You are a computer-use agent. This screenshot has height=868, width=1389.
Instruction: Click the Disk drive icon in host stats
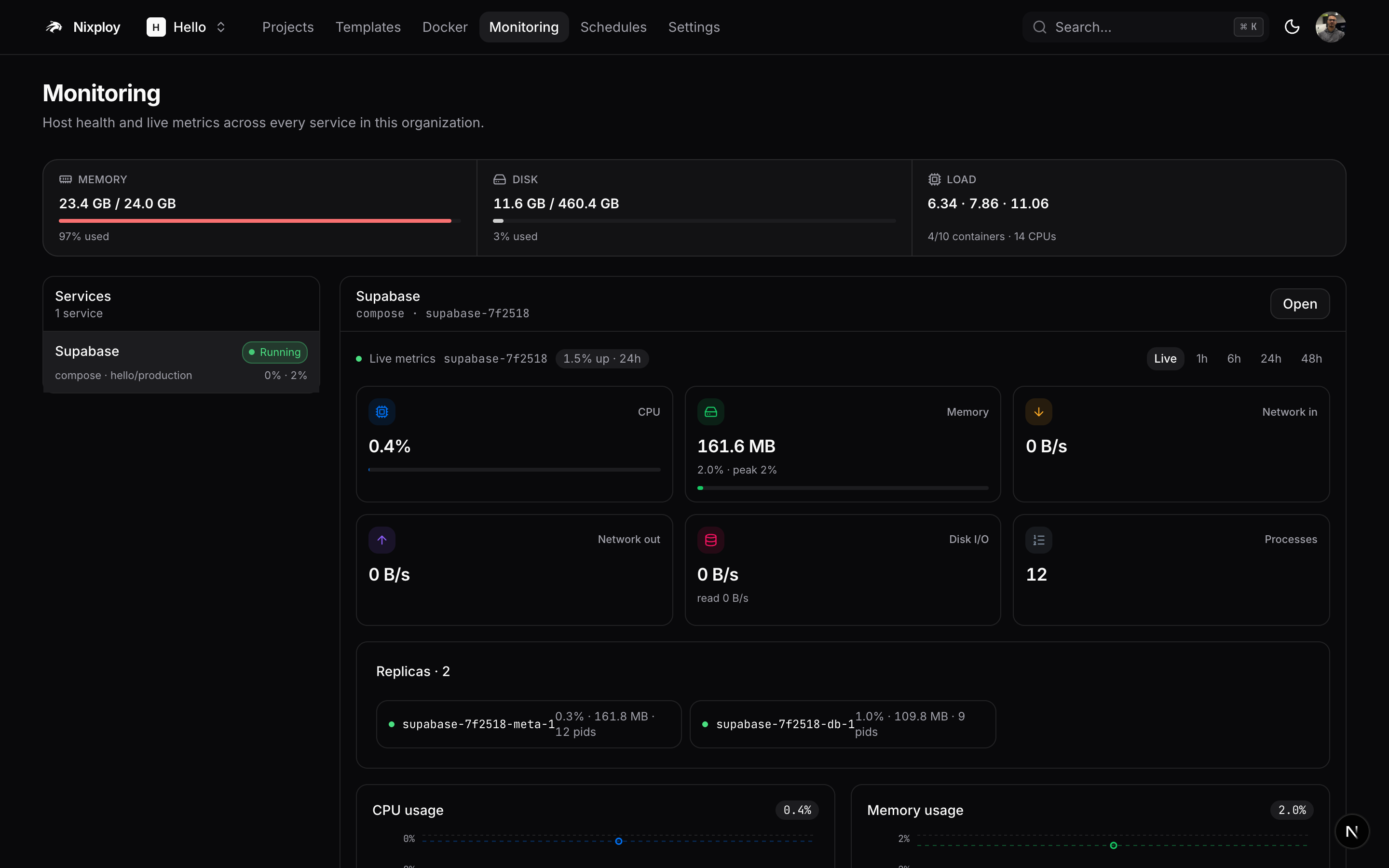pos(499,180)
